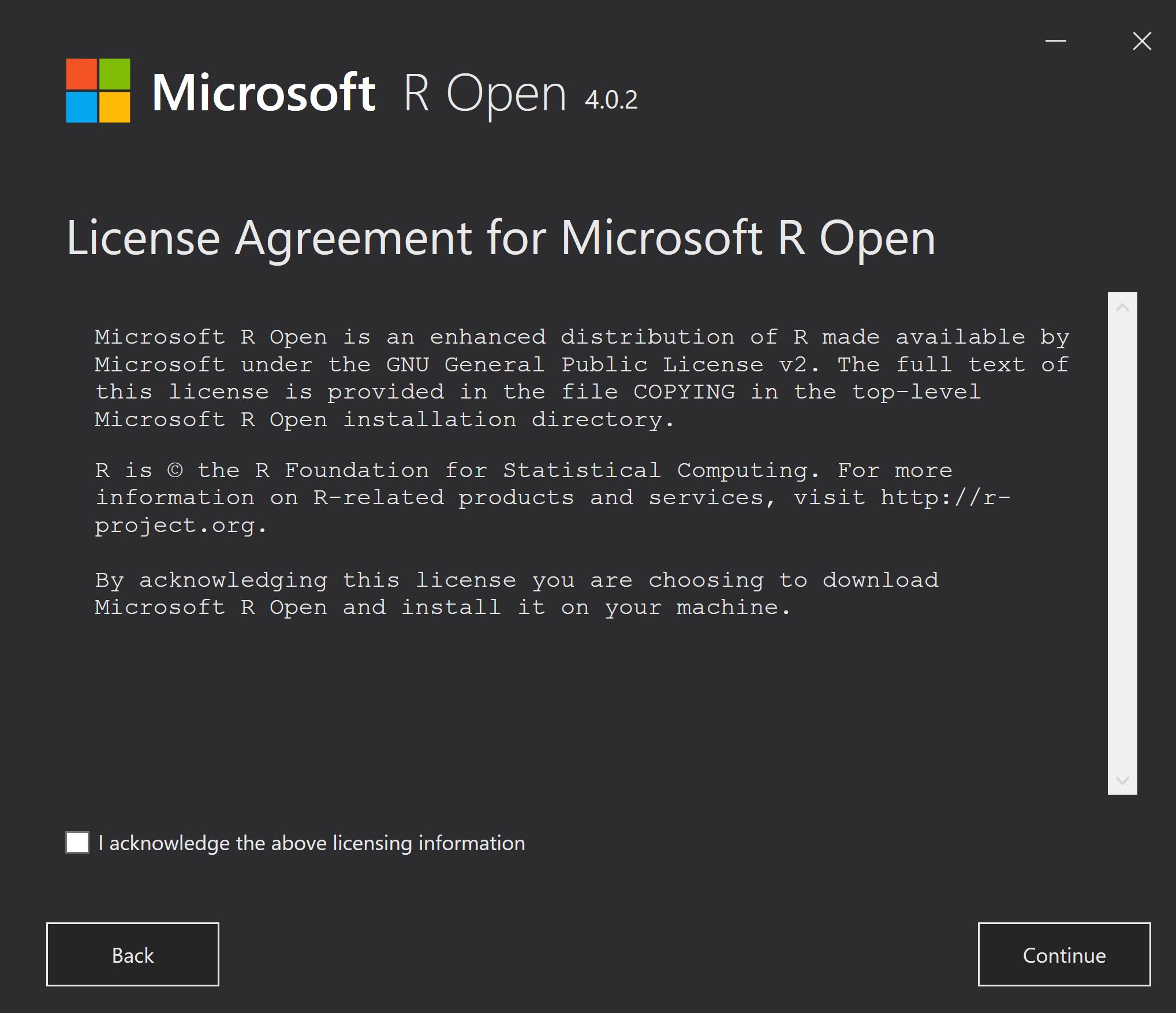Image resolution: width=1176 pixels, height=1013 pixels.
Task: Close the installer window
Action: pyautogui.click(x=1141, y=41)
